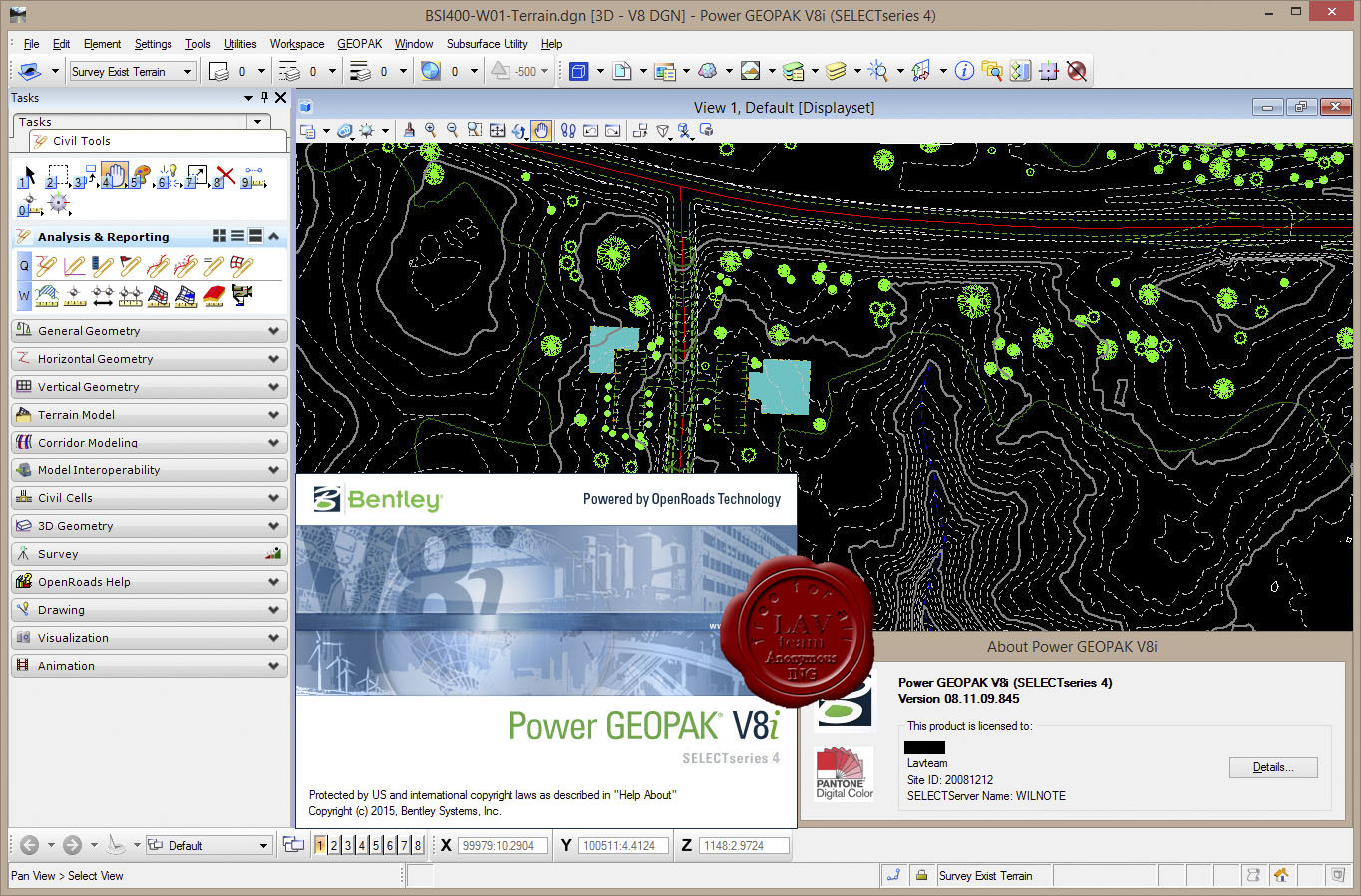
Task: Open the Project Explorer folder-search icon
Action: [x=992, y=71]
